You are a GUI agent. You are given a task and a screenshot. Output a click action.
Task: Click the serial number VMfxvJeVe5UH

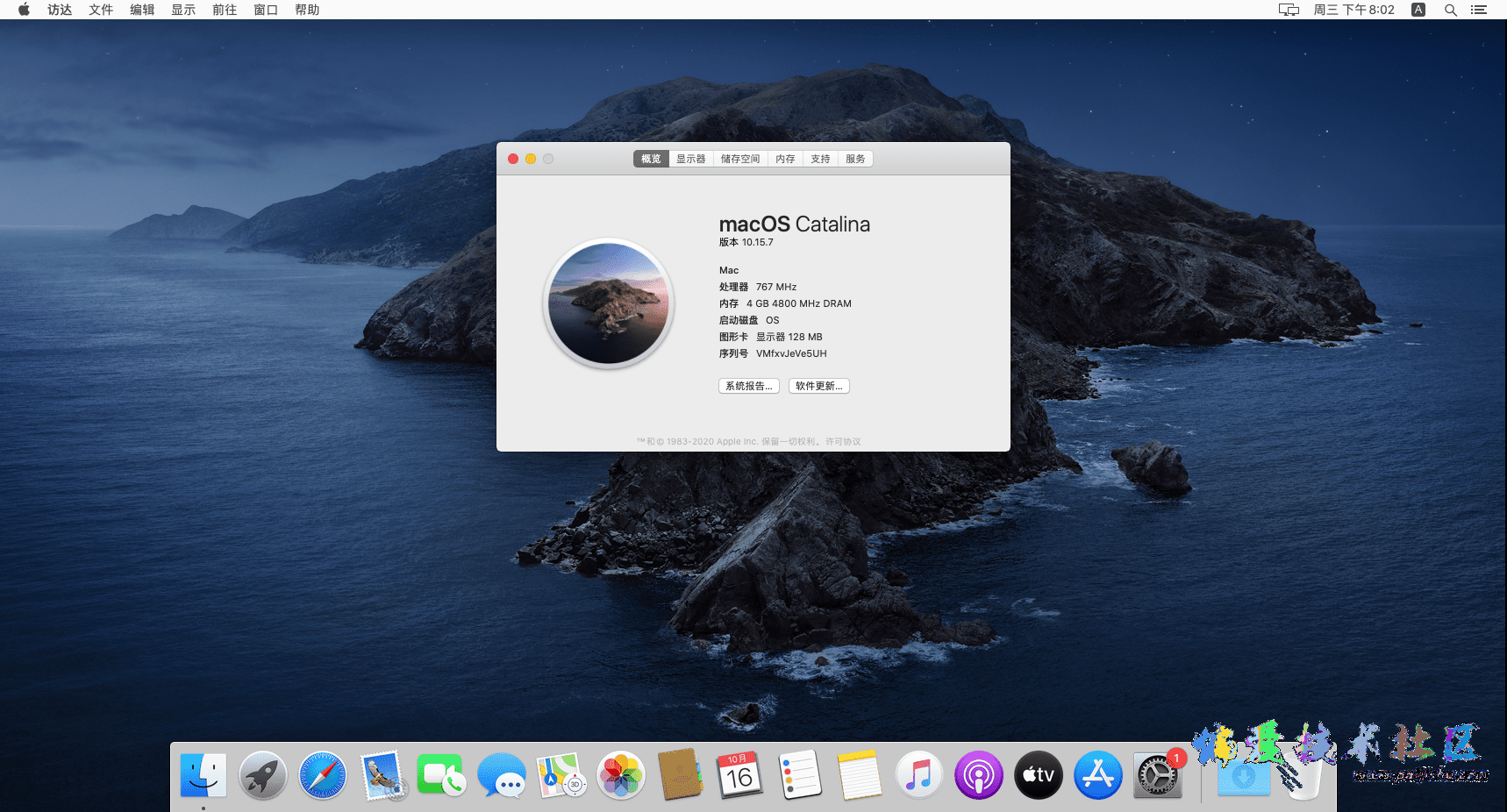click(x=791, y=353)
